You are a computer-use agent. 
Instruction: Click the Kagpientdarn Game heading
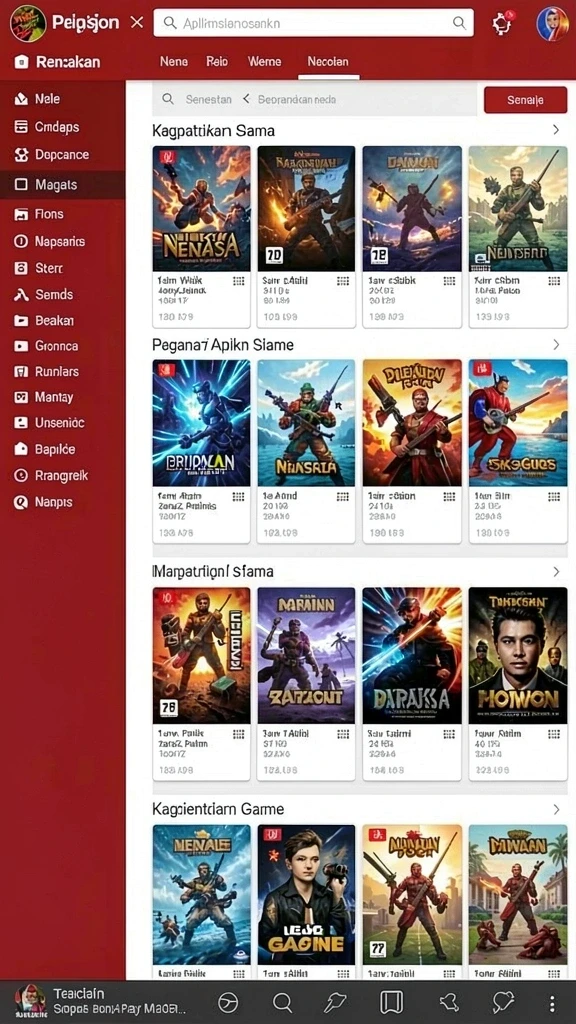click(x=218, y=809)
